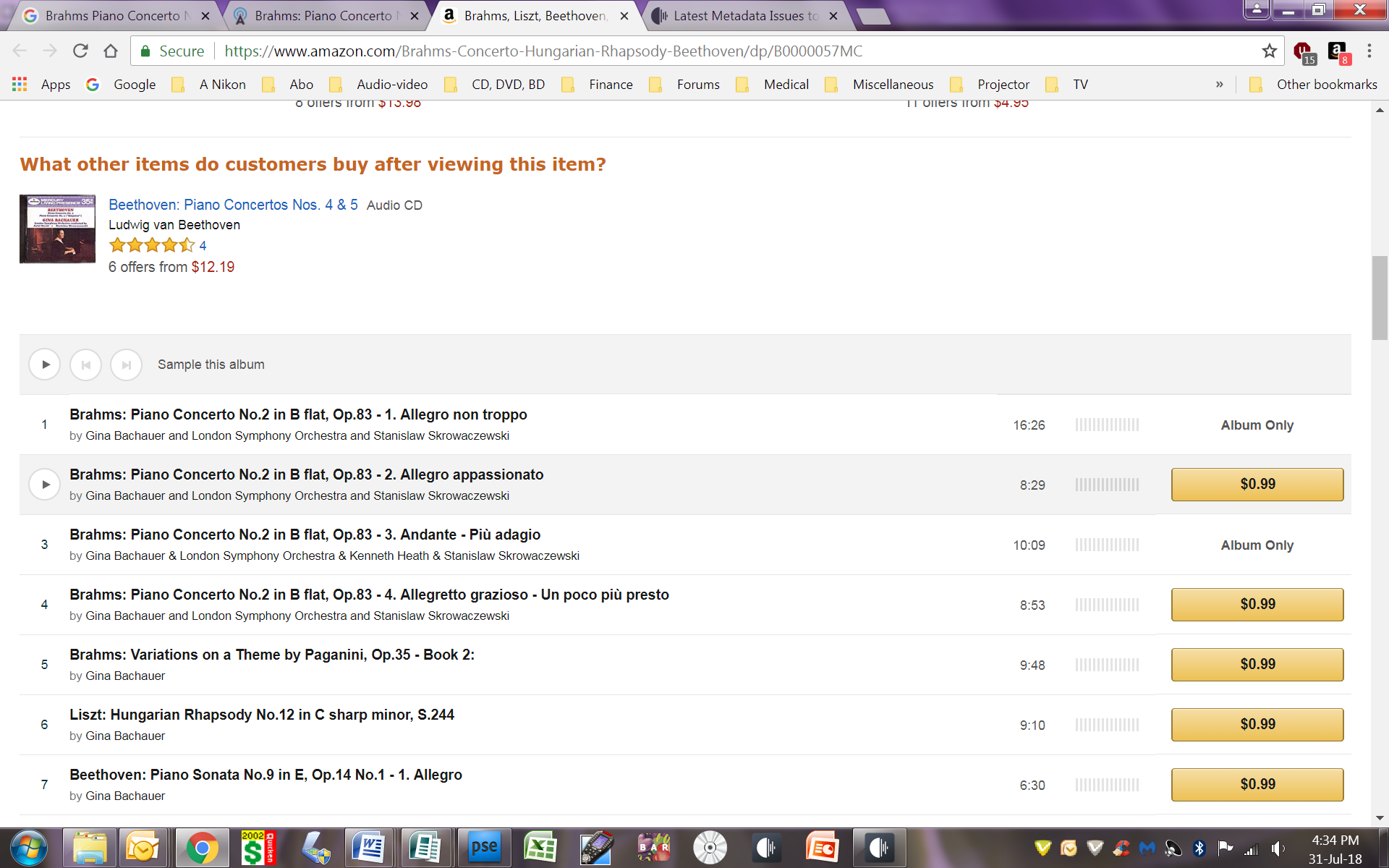Open the Amazon Assistant extension icon

point(1338,51)
